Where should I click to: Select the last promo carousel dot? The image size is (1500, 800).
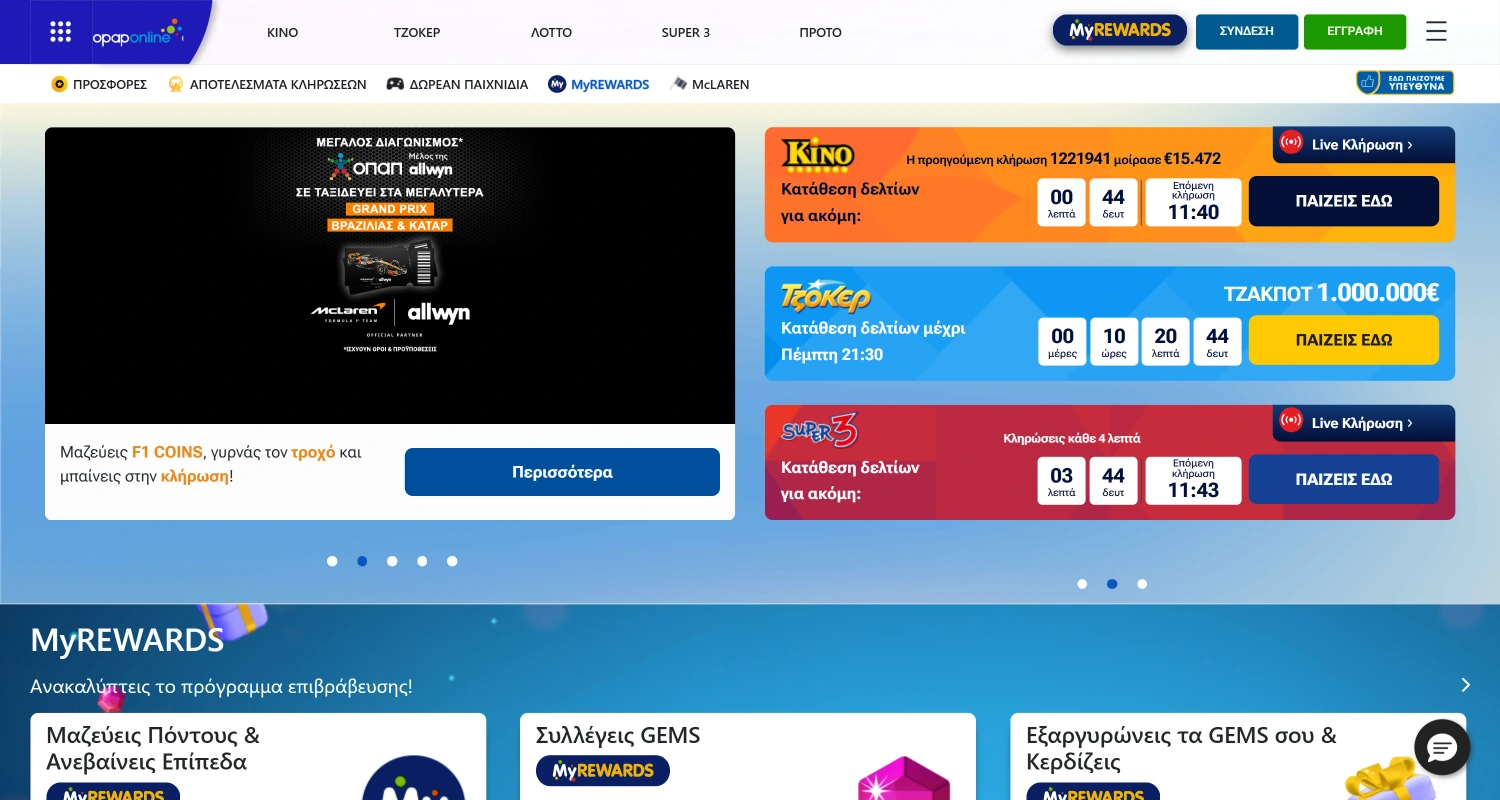coord(452,561)
